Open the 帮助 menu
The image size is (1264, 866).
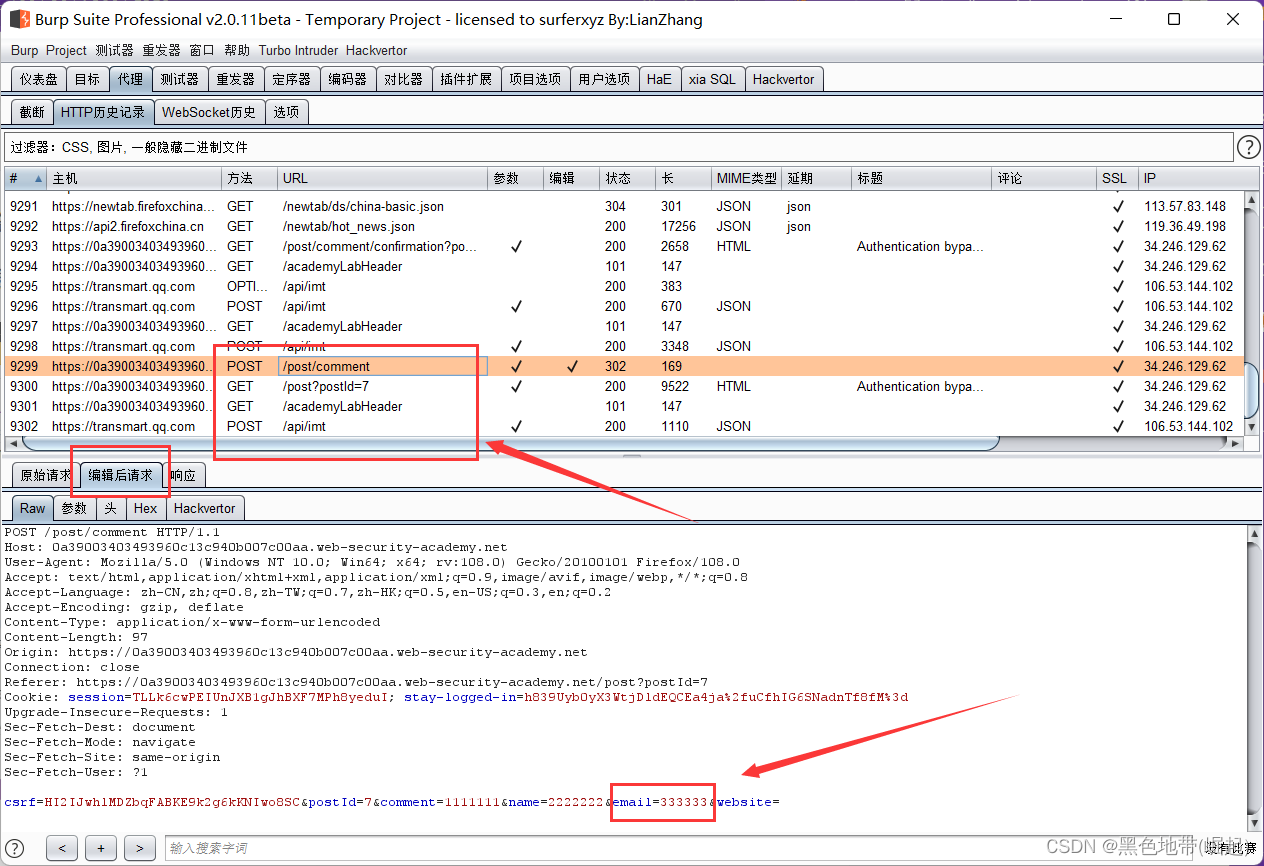[x=237, y=50]
